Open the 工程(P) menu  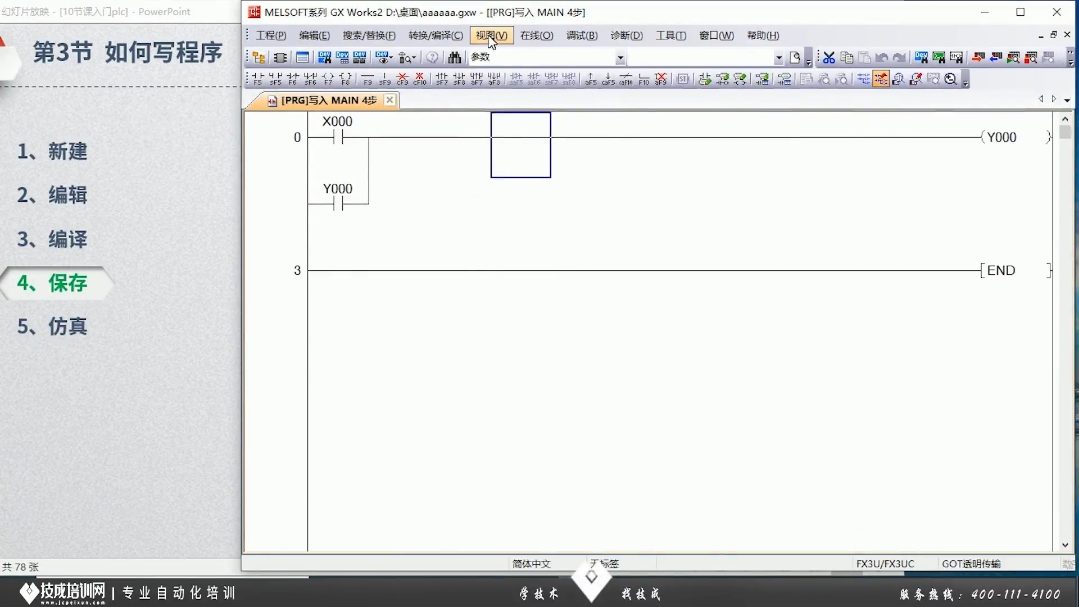[271, 35]
